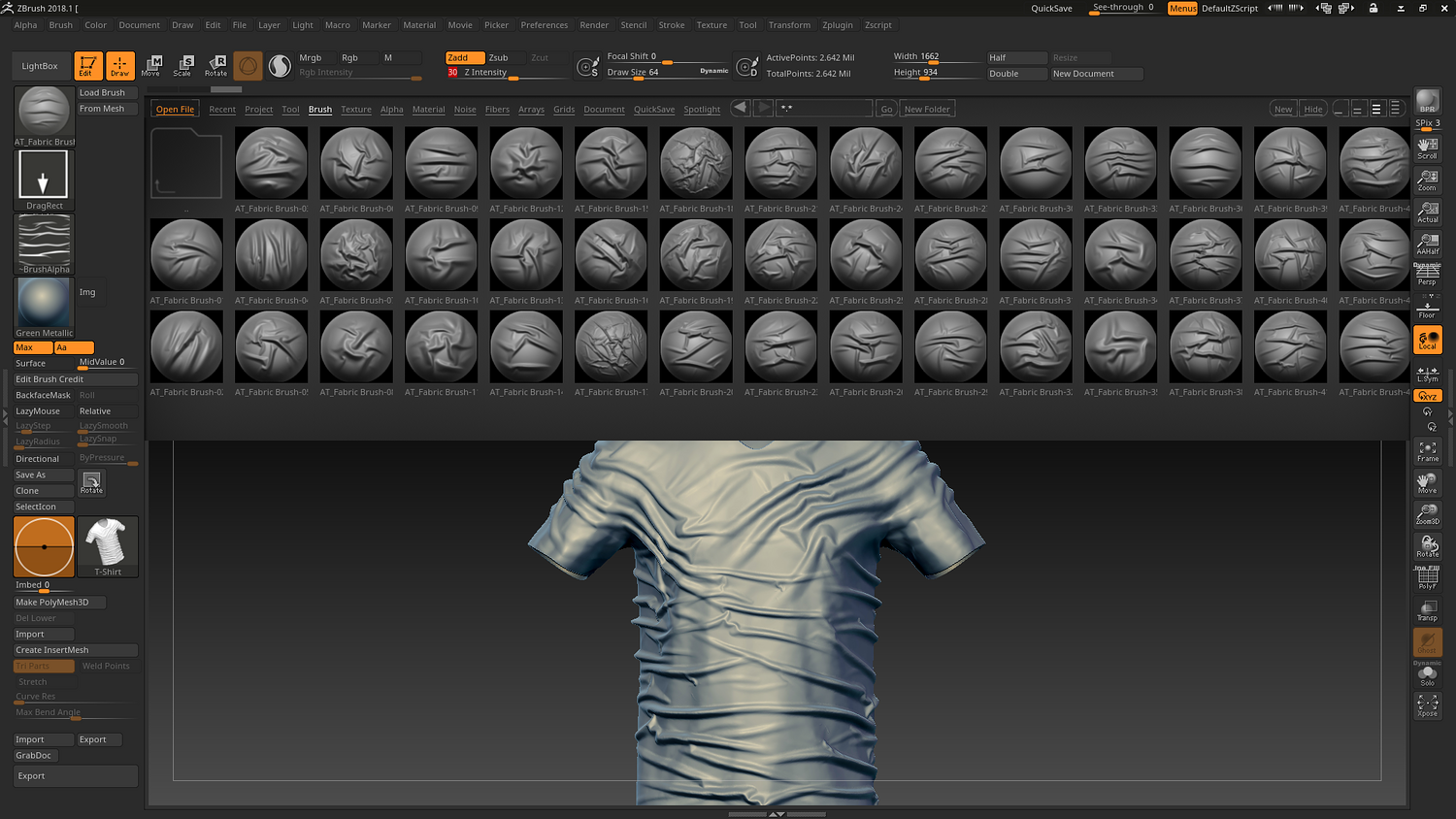Click the brush icon and stroke settings button
Screen dimensions: 1456x819
[x=586, y=66]
